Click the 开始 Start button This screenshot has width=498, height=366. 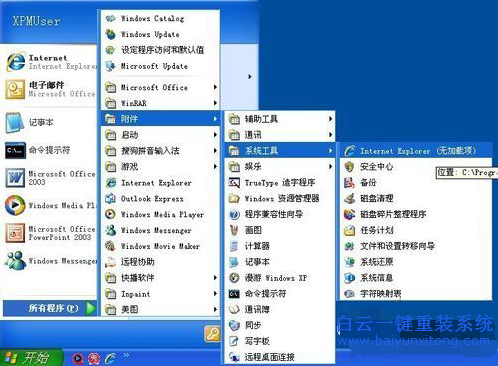click(x=31, y=358)
